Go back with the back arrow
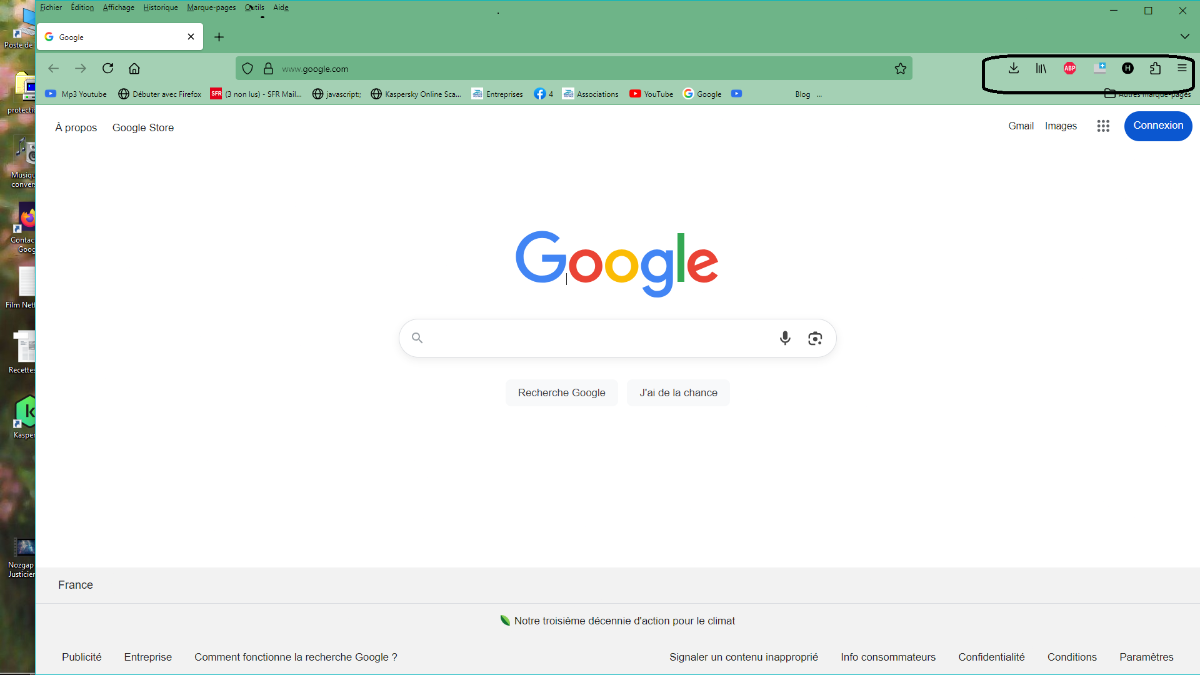Viewport: 1200px width, 675px height. 54,69
